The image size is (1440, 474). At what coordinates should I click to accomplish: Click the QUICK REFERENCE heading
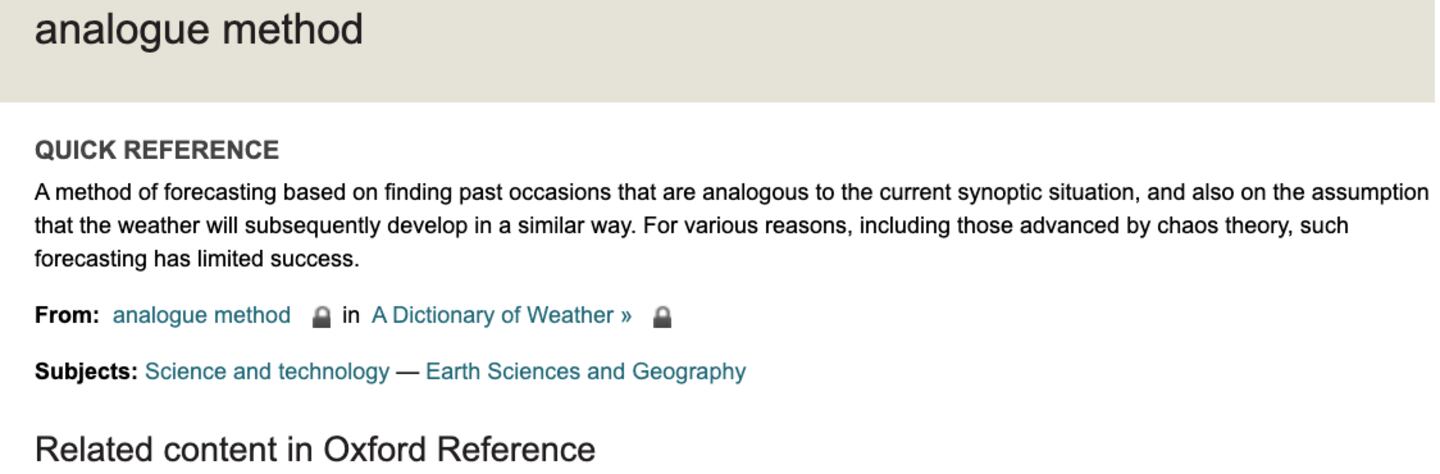pyautogui.click(x=157, y=150)
